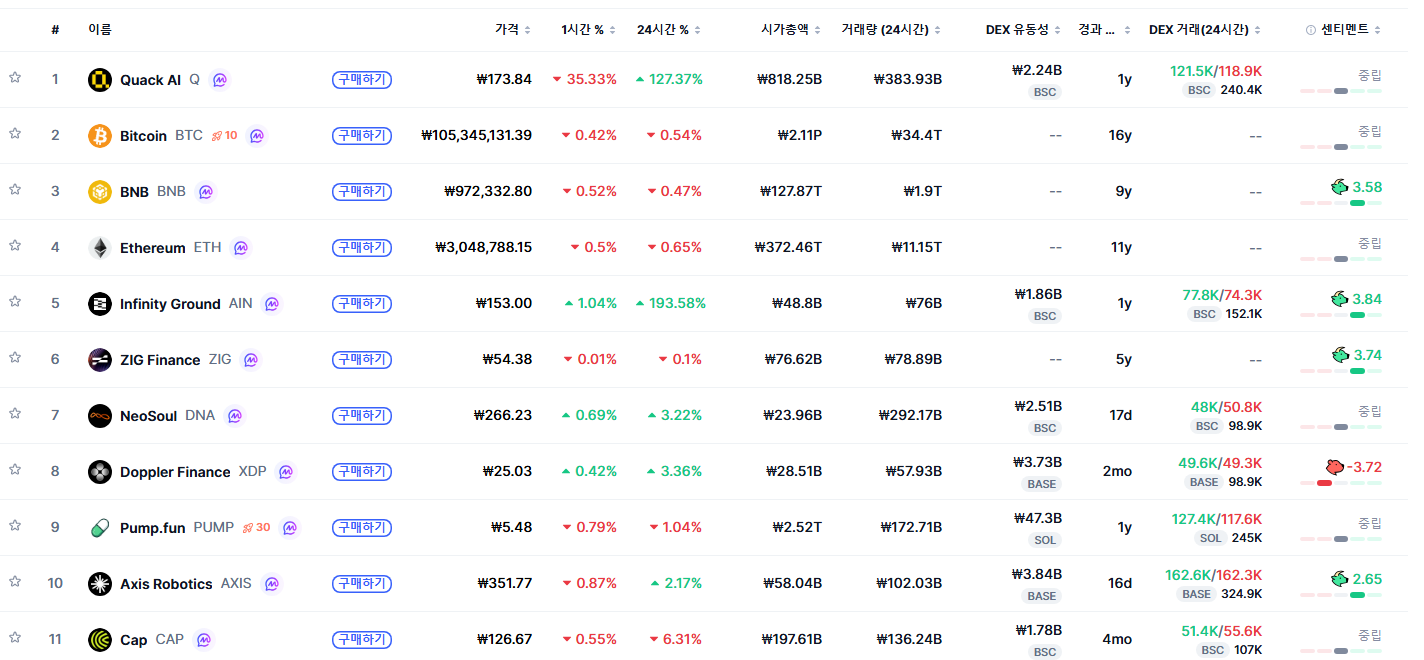Sort the table by 가격 column
The height and width of the screenshot is (660, 1424).
513,30
